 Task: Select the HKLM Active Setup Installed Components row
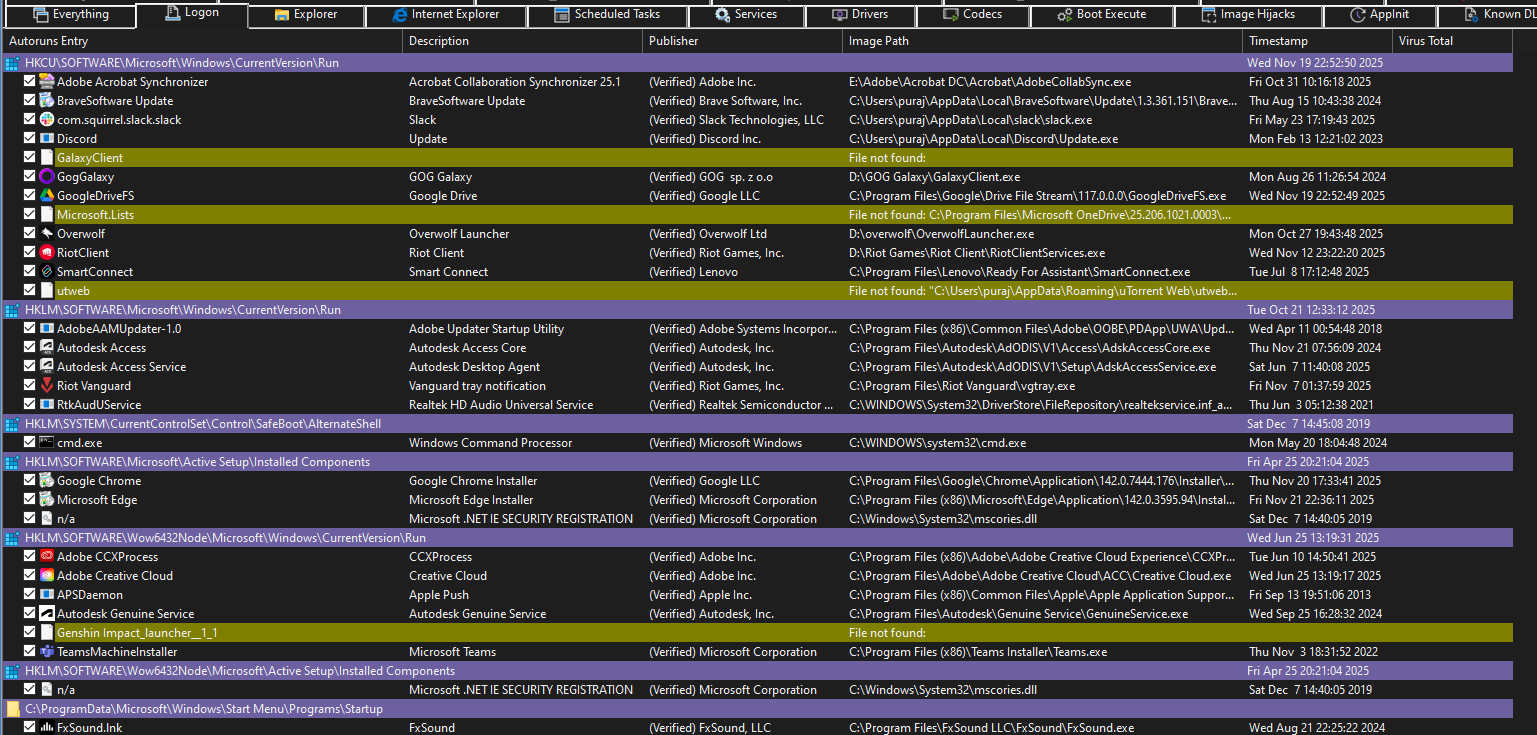(757, 462)
